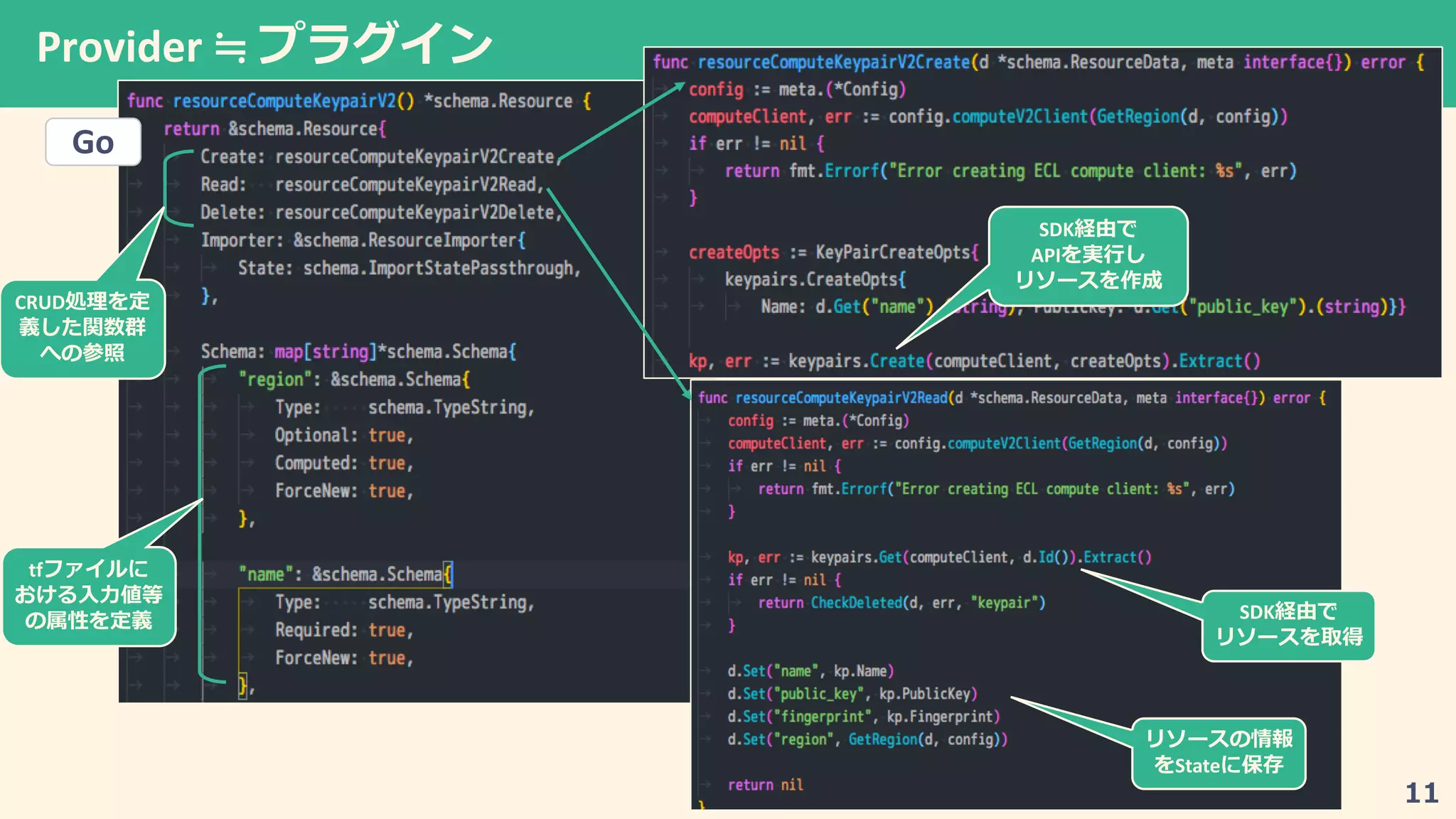The image size is (1456, 819).
Task: Click the slide page number 11
Action: coord(1422,793)
